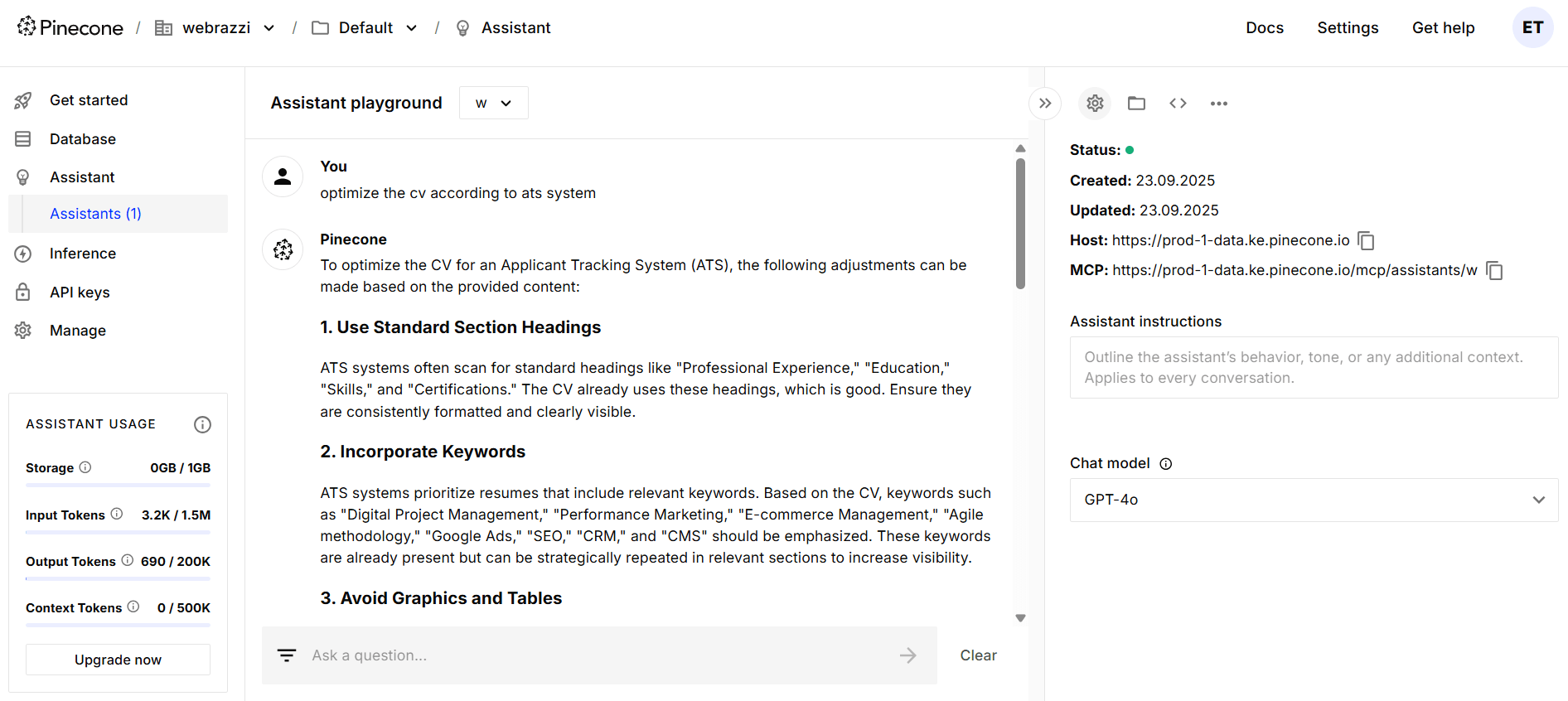Screen dimensions: 1568x701
Task: Open Database in the sidebar
Action: pos(82,139)
